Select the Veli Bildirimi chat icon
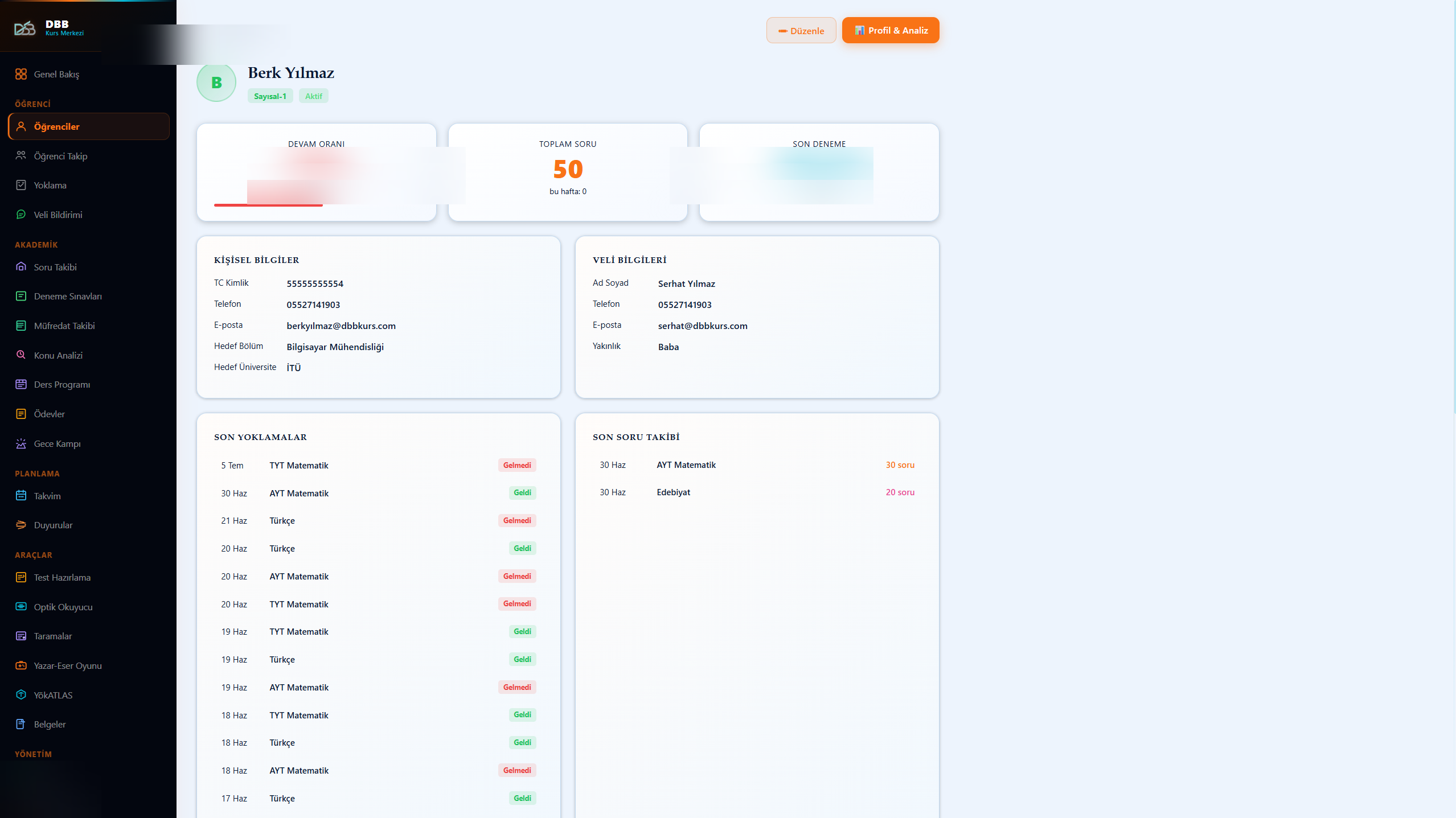Viewport: 1456px width, 818px height. tap(21, 215)
